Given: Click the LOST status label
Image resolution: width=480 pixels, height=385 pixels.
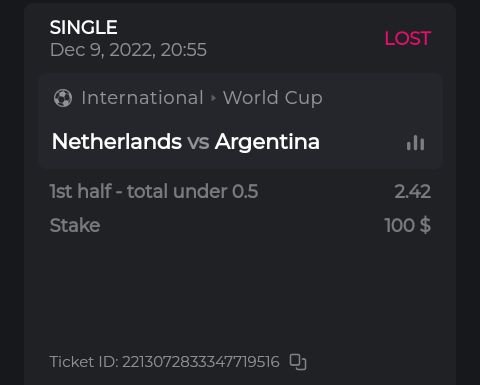Looking at the screenshot, I should [x=408, y=38].
